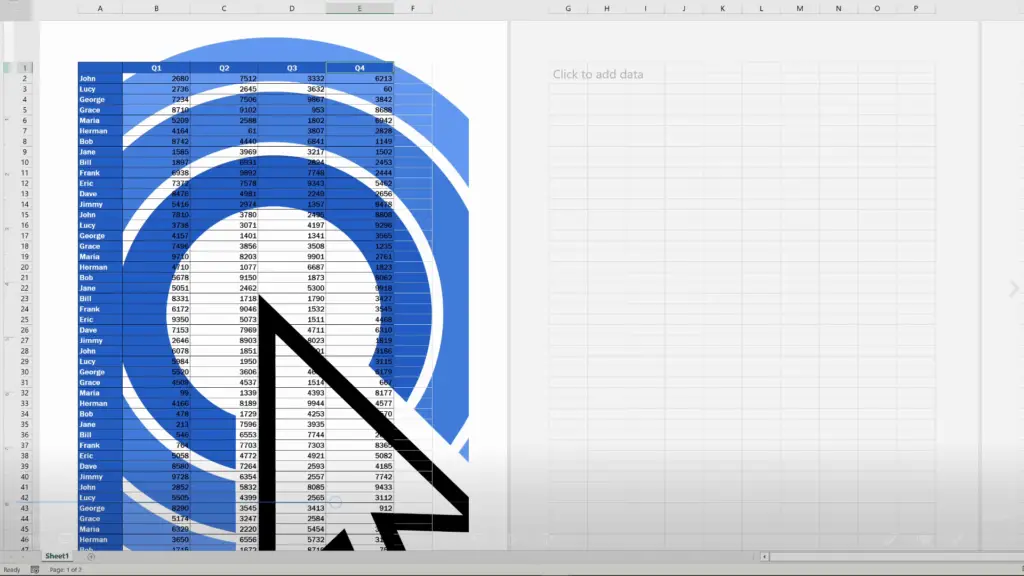Select row 10 header
The height and width of the screenshot is (576, 1024).
[25, 162]
